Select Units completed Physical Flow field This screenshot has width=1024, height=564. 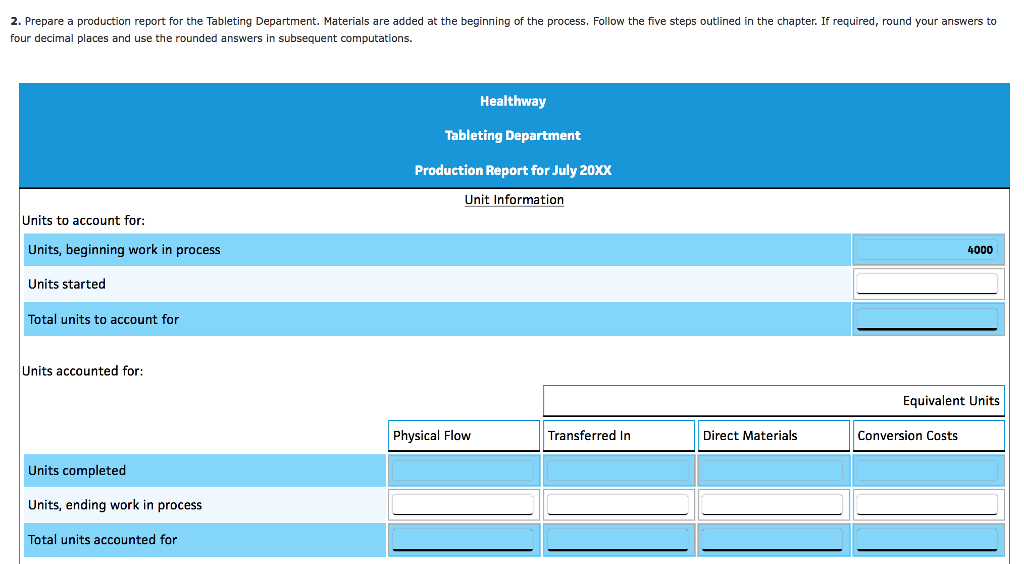(463, 471)
